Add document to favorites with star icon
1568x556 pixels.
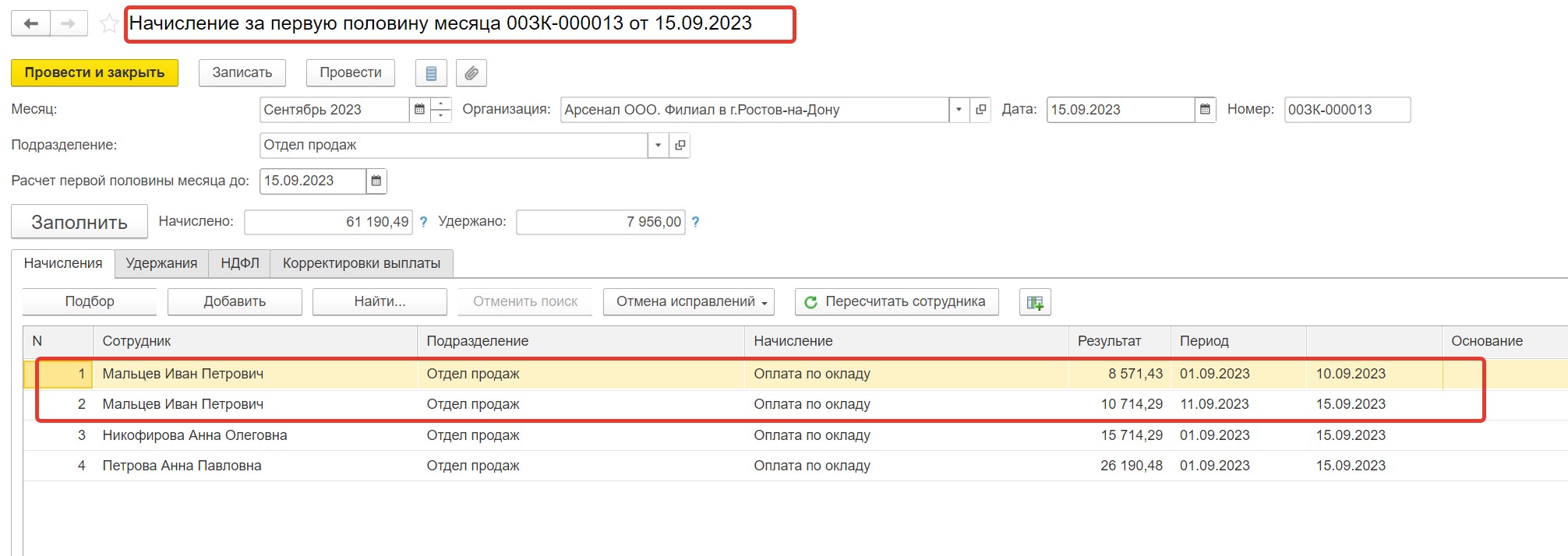pyautogui.click(x=109, y=24)
